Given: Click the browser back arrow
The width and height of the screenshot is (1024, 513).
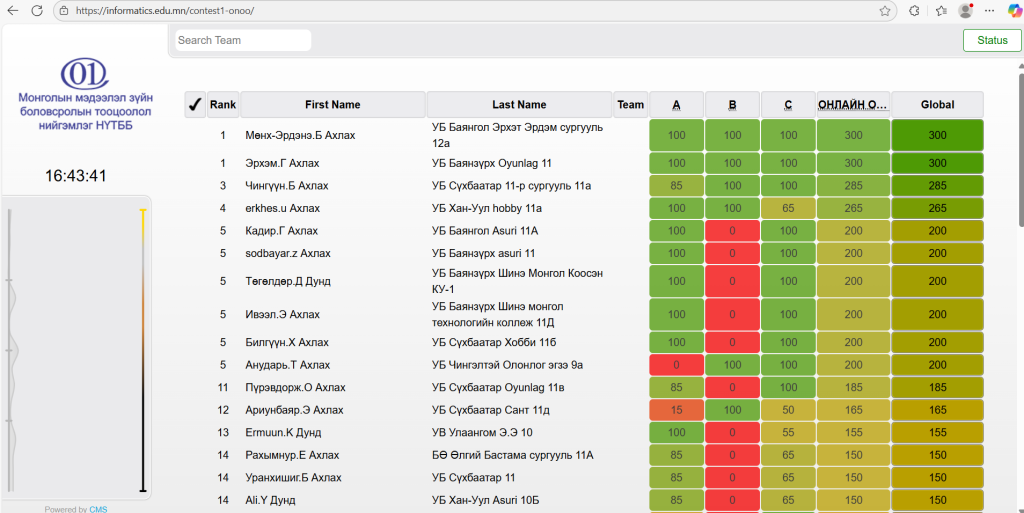Looking at the screenshot, I should [x=13, y=11].
